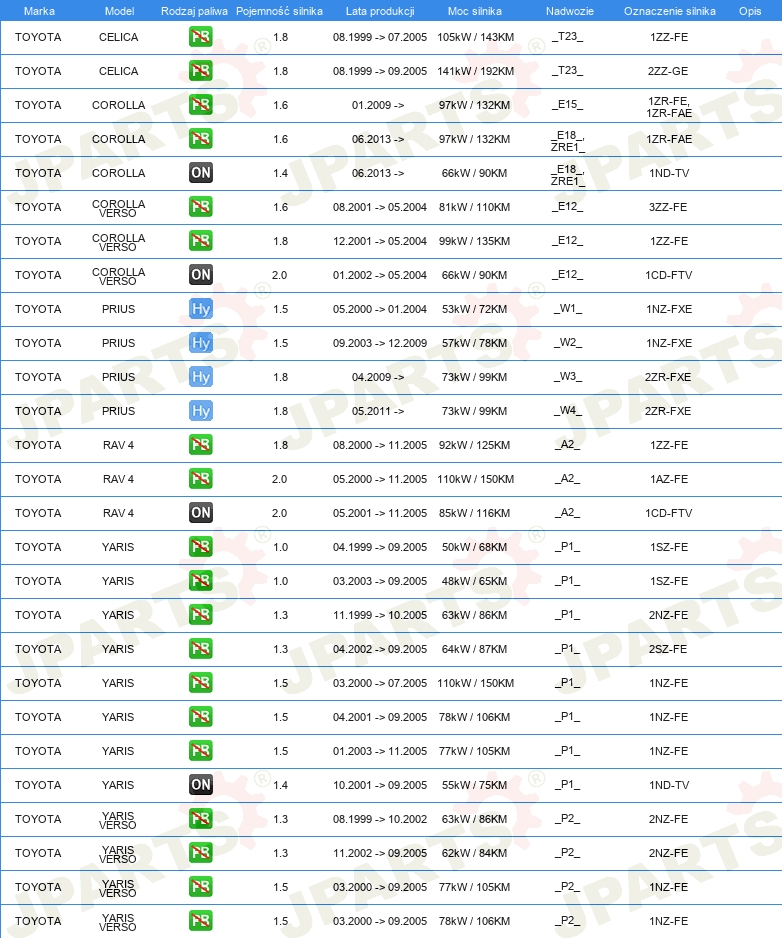The image size is (782, 938).
Task: Click petrol icon in RAV 4 1AZ-FE row
Action: (200, 479)
